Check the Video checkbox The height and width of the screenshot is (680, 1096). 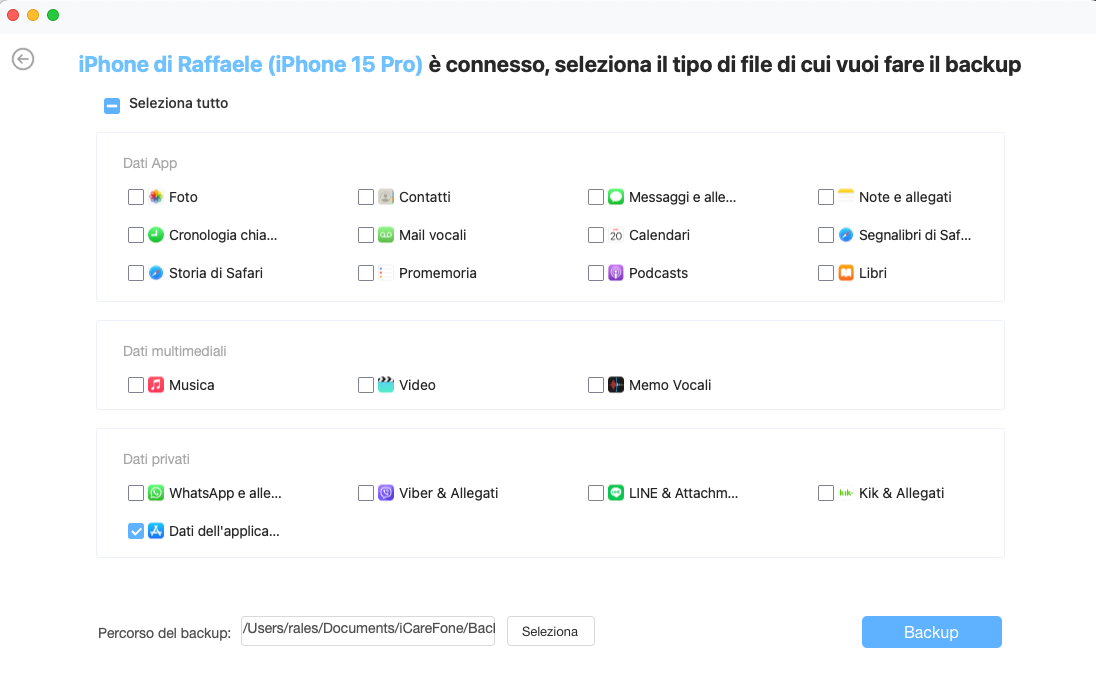366,385
